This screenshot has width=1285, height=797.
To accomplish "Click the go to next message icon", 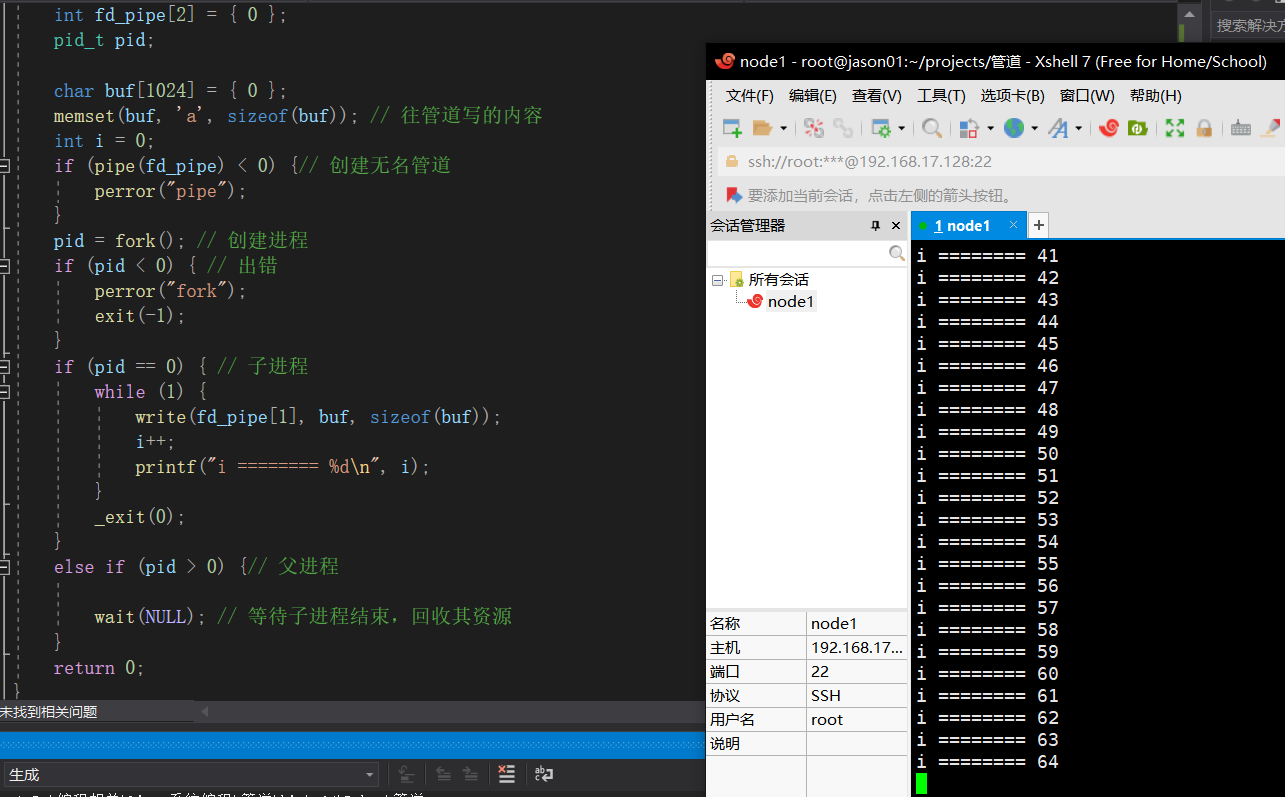I will pos(469,774).
